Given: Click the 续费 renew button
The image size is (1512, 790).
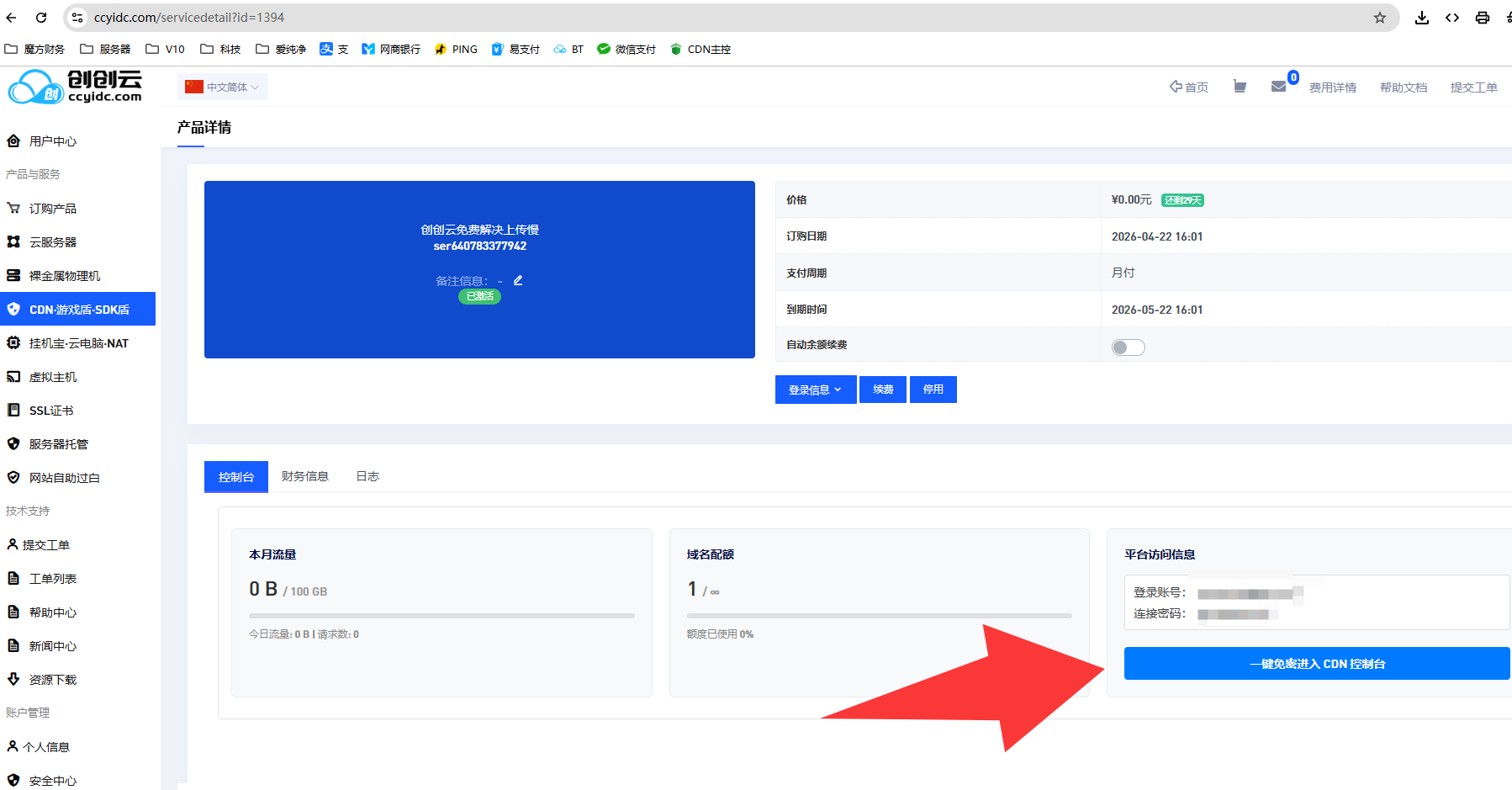Looking at the screenshot, I should click(x=883, y=390).
